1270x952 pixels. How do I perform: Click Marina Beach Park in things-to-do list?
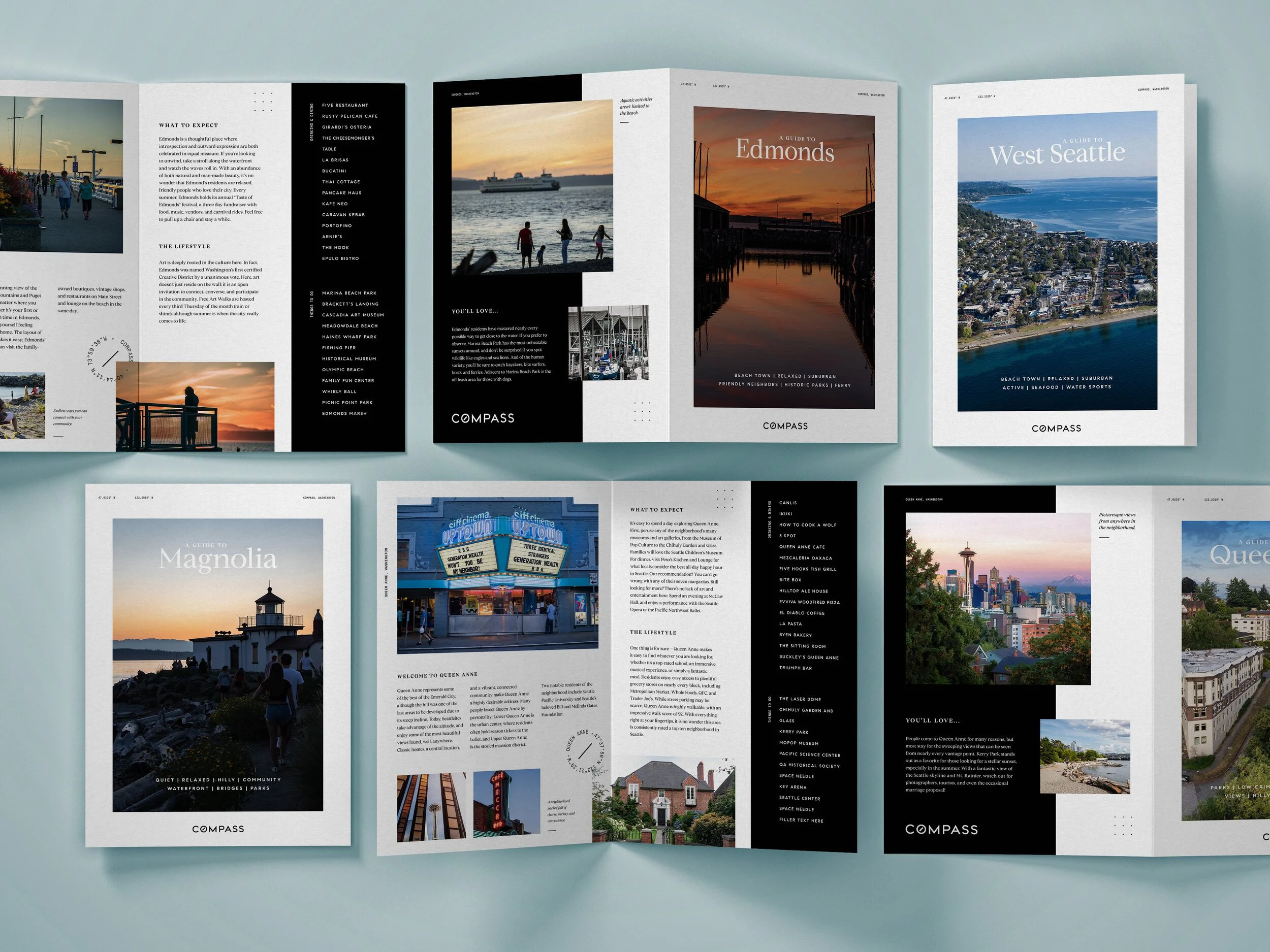pyautogui.click(x=349, y=293)
